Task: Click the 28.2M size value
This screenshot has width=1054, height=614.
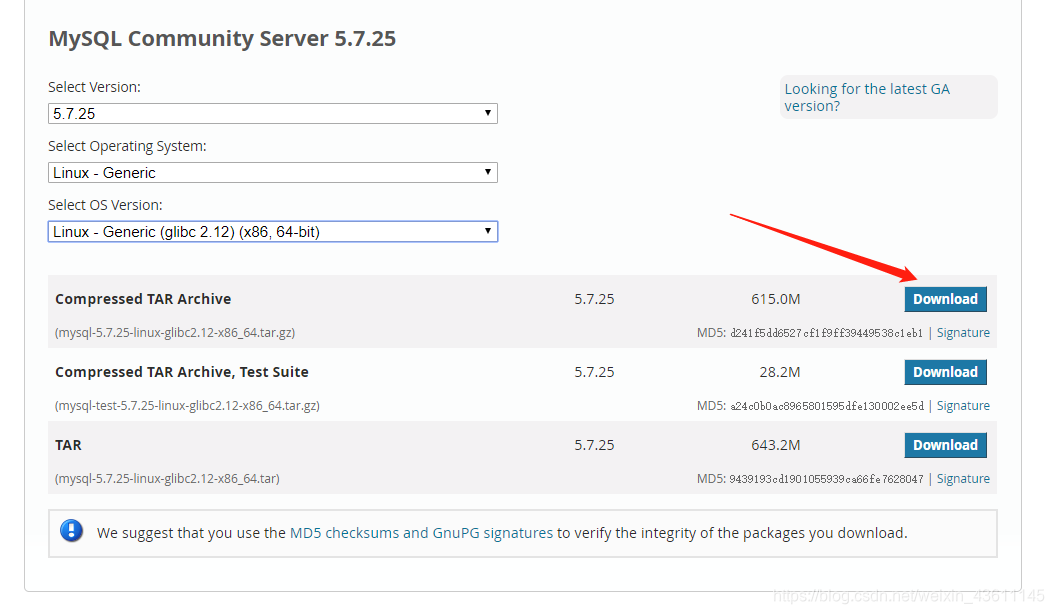Action: pyautogui.click(x=780, y=372)
